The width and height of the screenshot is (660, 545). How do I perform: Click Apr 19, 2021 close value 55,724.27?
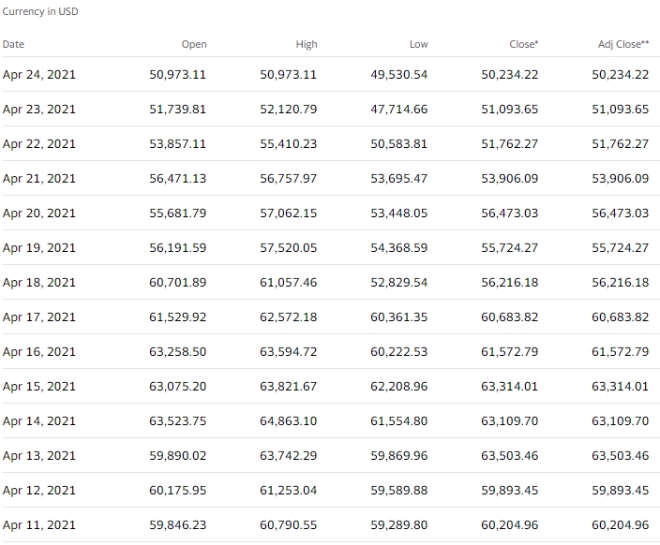point(510,248)
